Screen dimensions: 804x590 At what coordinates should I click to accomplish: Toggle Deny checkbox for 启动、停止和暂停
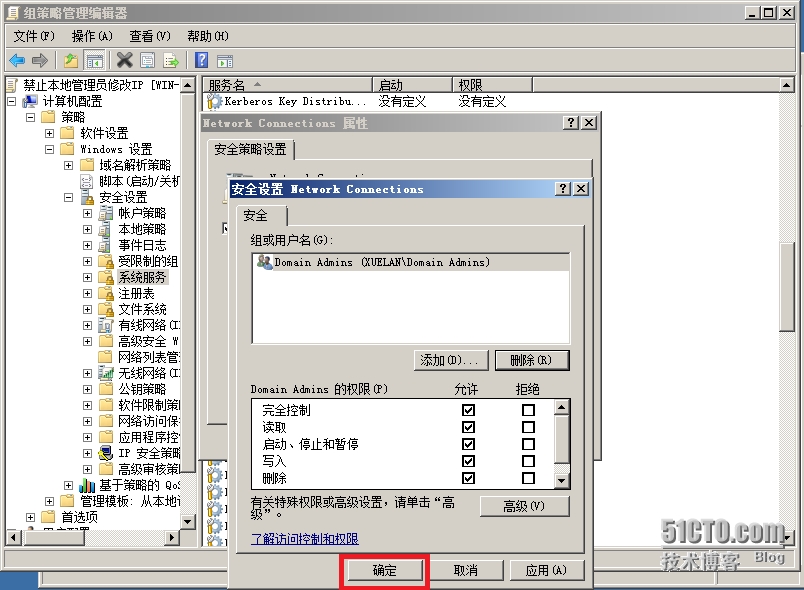pos(528,444)
